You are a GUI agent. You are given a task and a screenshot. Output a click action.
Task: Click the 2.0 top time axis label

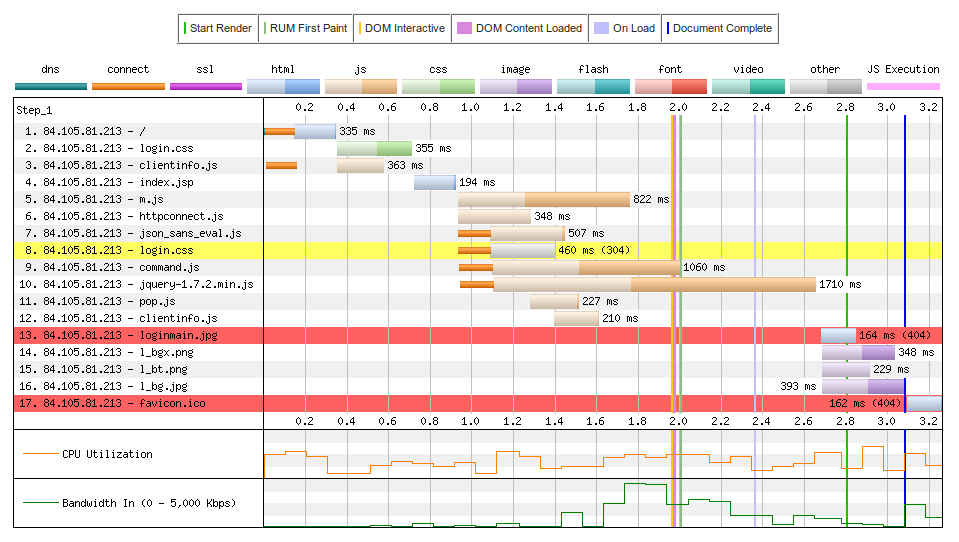tap(678, 107)
